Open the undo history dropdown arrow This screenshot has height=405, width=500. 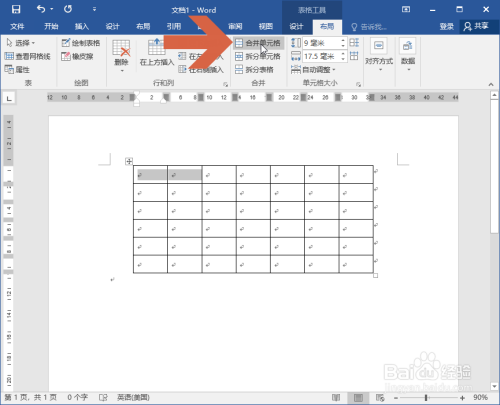[52, 9]
